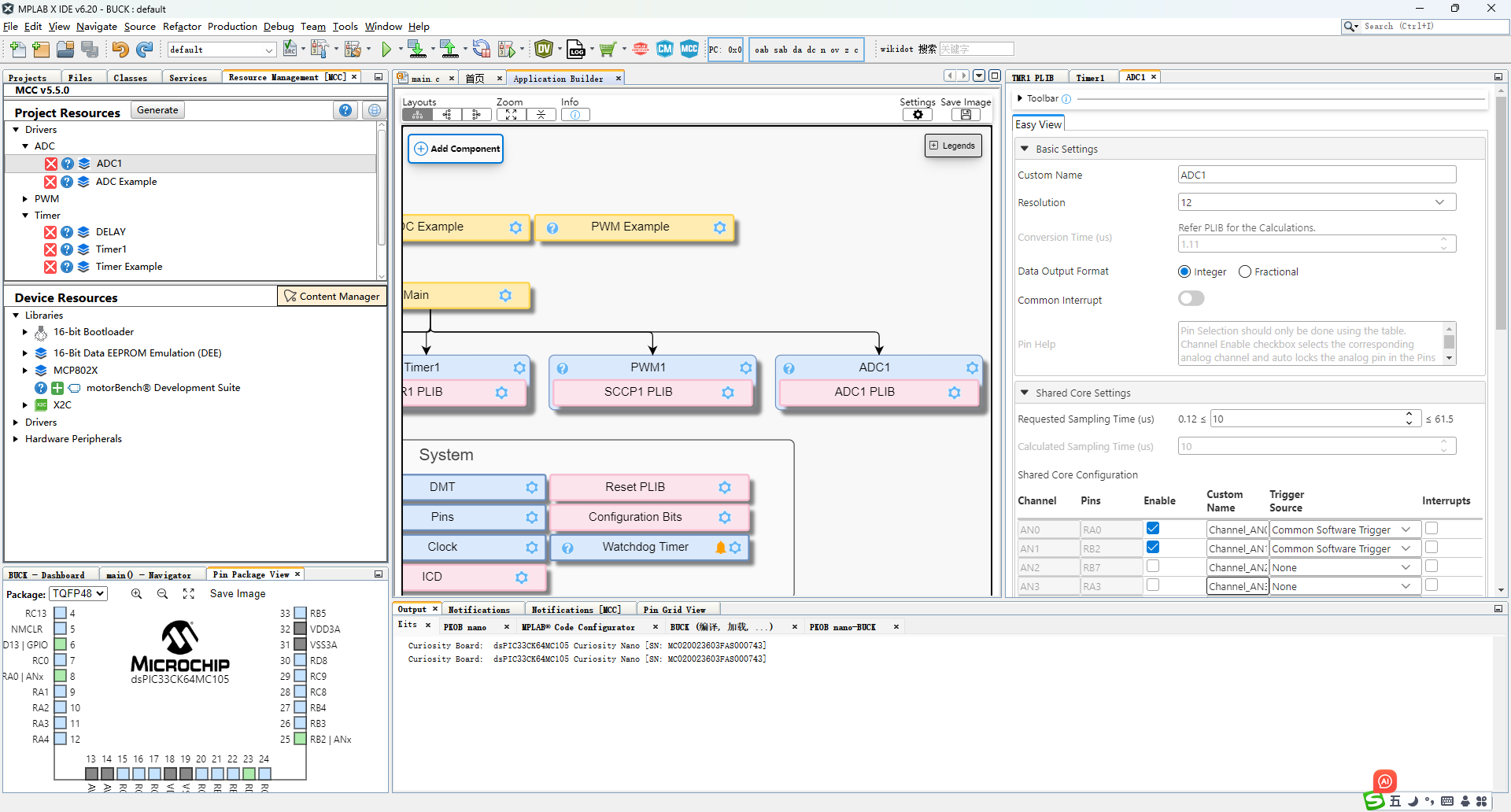Open the Package TQFP48 dropdown
This screenshot has height=812, width=1511.
78,594
